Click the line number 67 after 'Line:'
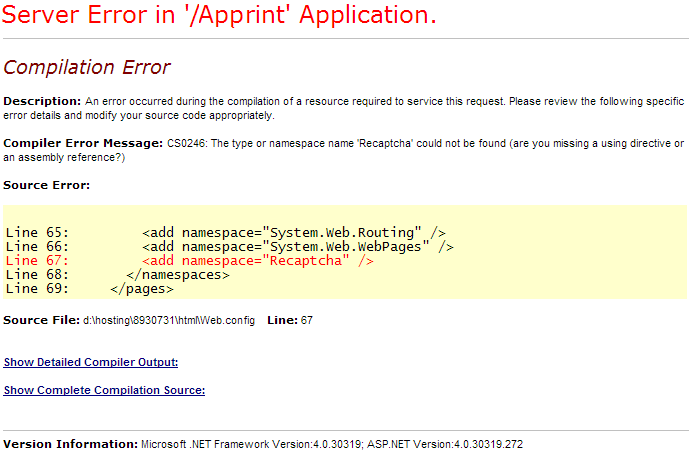The width and height of the screenshot is (690, 473). (307, 320)
